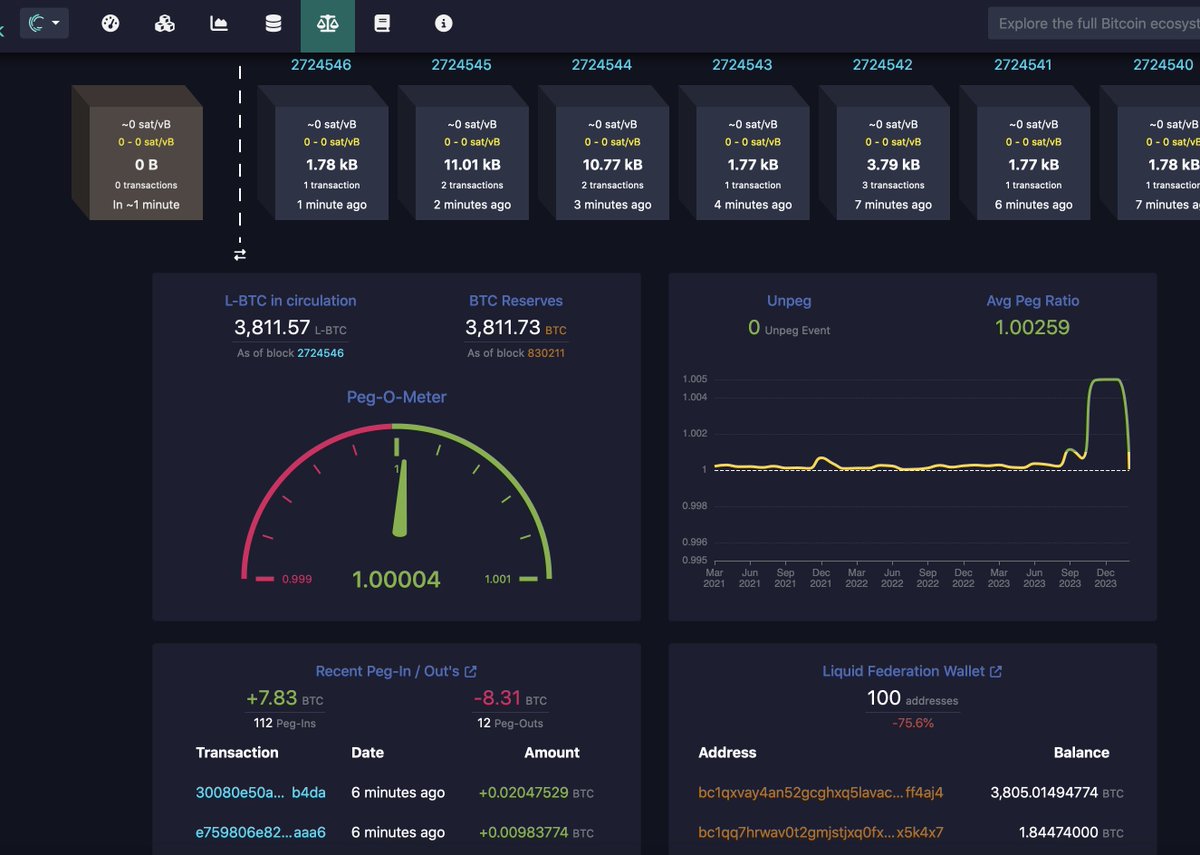The width and height of the screenshot is (1200, 855).
Task: Click the L-BTC in circulation heading
Action: tap(290, 301)
